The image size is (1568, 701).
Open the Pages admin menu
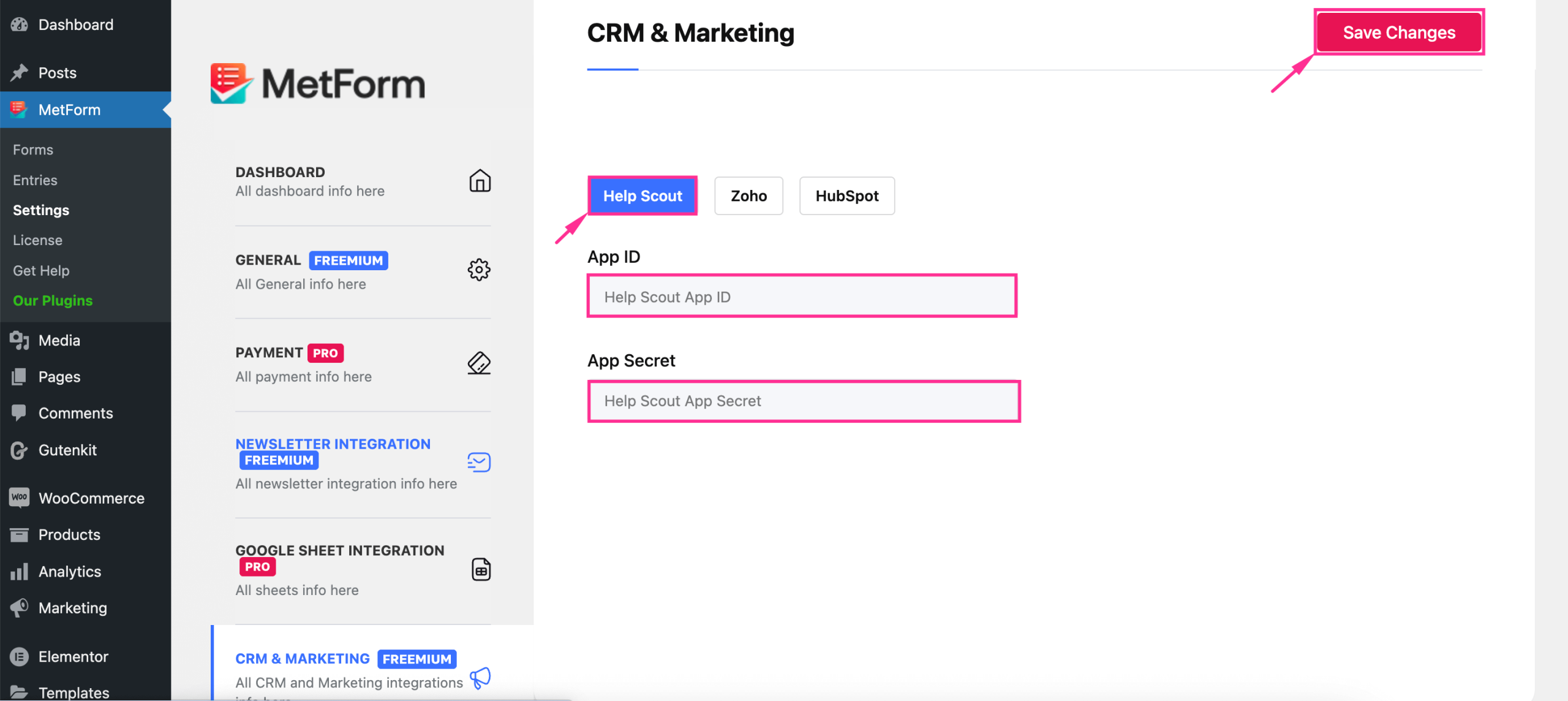(86, 377)
